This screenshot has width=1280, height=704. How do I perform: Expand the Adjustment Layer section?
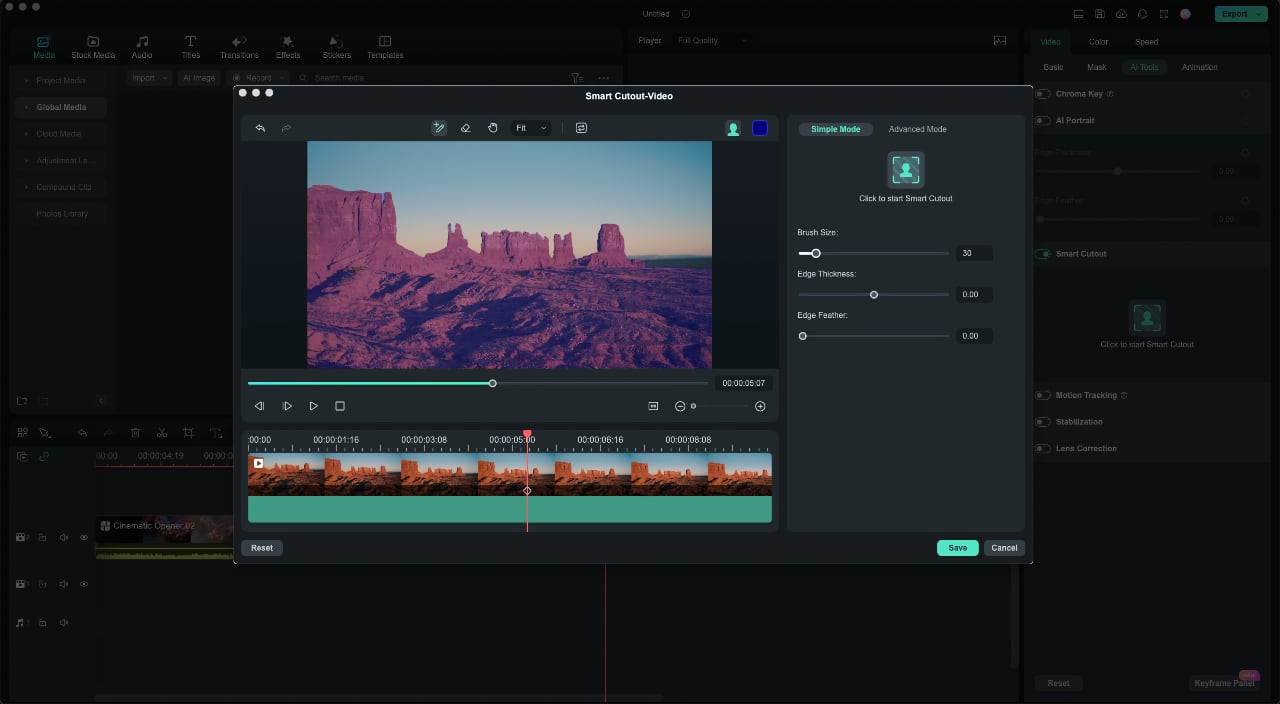62,160
